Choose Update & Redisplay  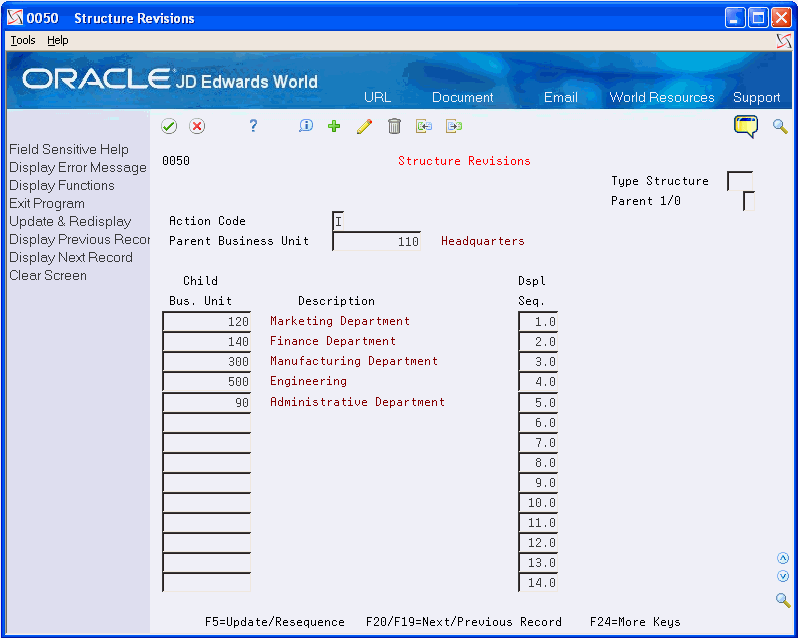pyautogui.click(x=70, y=221)
